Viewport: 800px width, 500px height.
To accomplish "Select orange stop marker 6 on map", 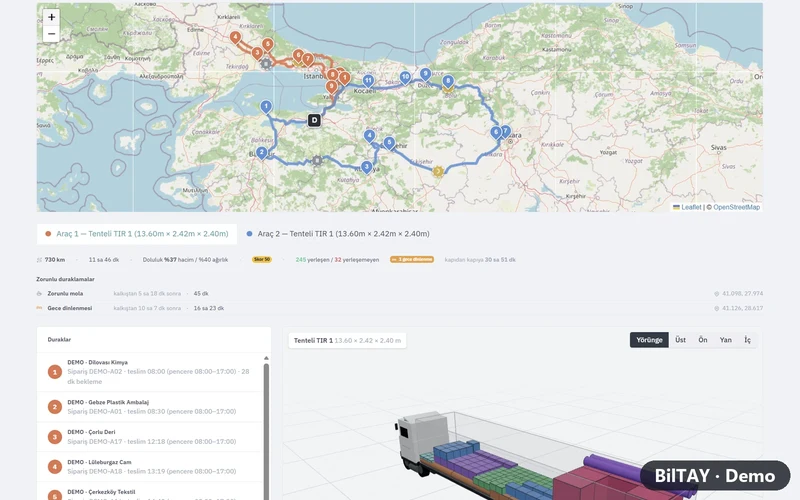I will pyautogui.click(x=298, y=55).
